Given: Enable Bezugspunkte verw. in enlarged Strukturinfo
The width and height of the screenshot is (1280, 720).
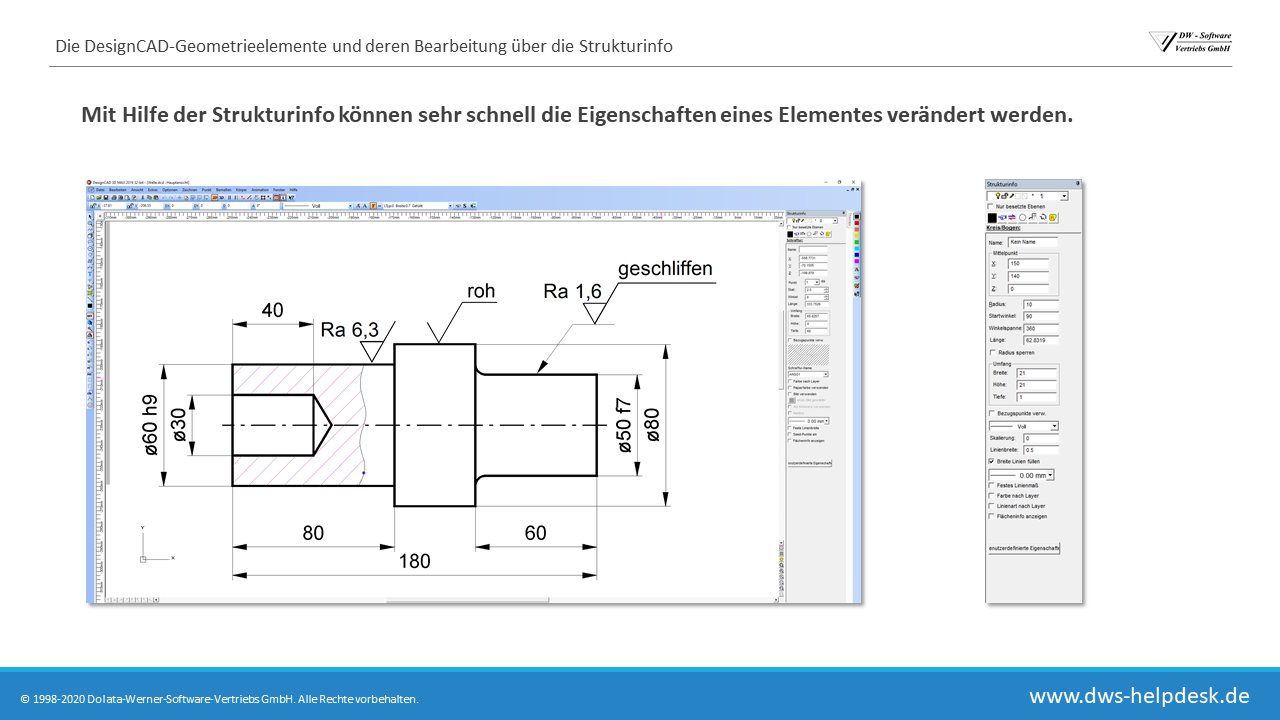Looking at the screenshot, I should tap(992, 413).
